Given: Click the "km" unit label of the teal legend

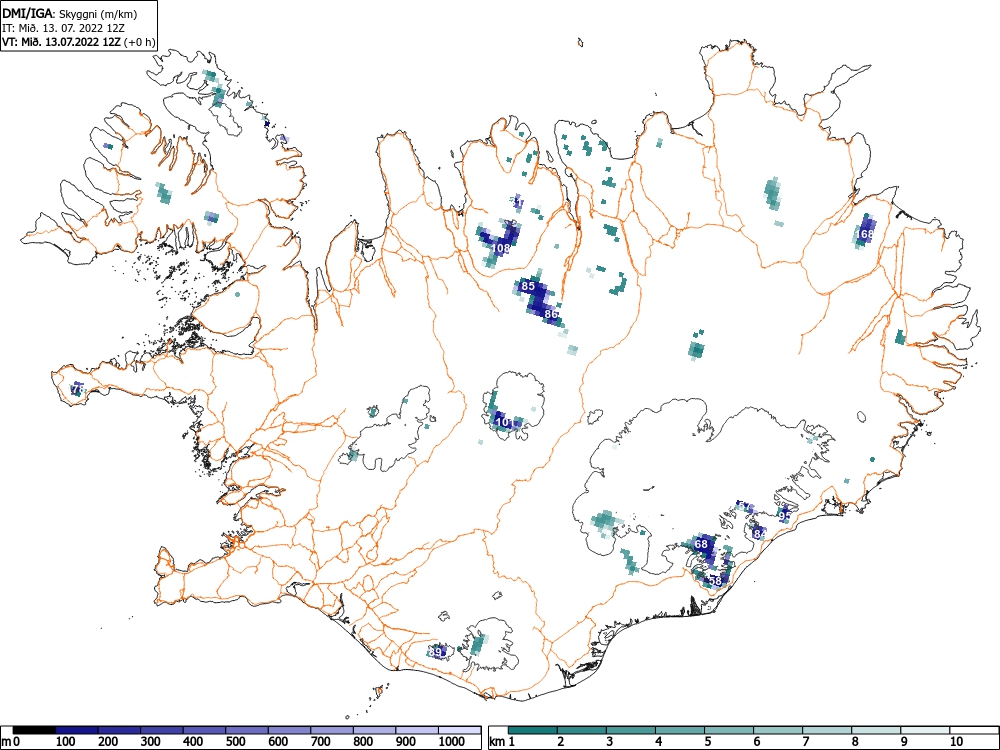Looking at the screenshot, I should click(497, 741).
